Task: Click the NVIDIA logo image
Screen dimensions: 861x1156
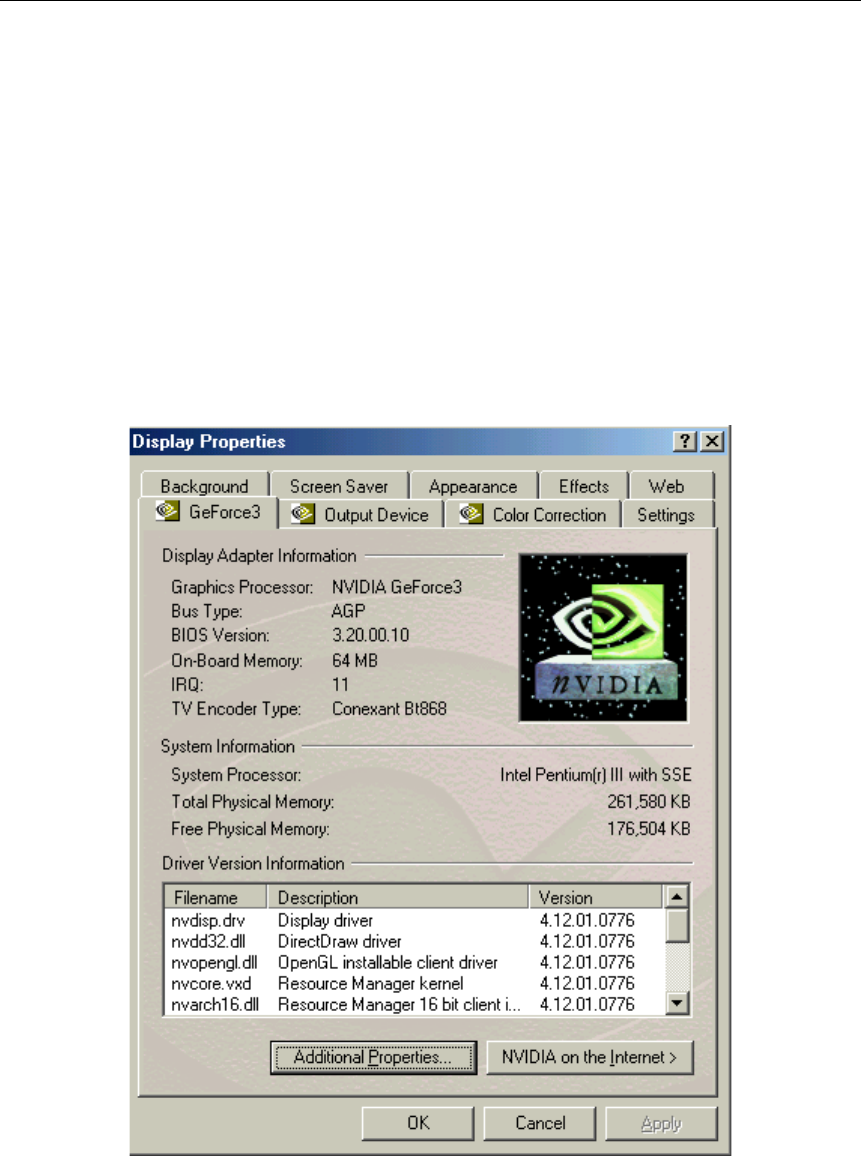Action: (603, 638)
